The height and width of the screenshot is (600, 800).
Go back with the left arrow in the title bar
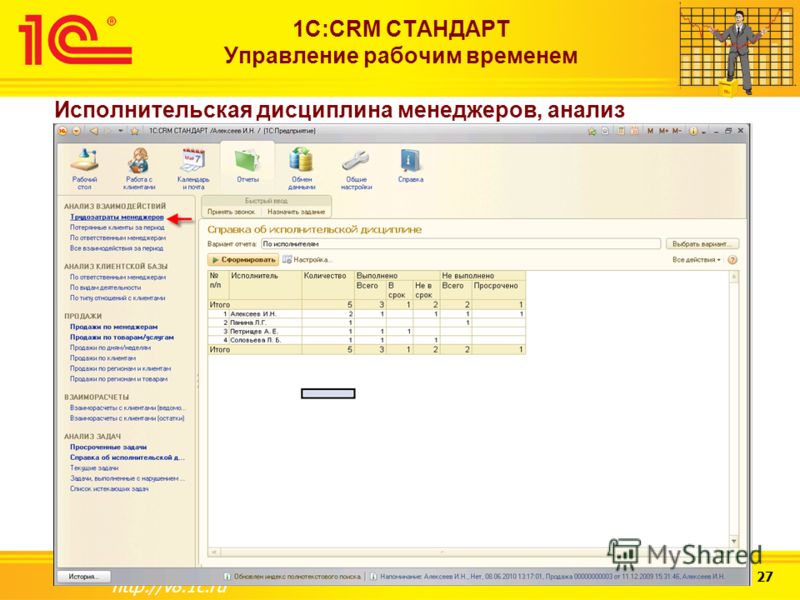pos(94,131)
